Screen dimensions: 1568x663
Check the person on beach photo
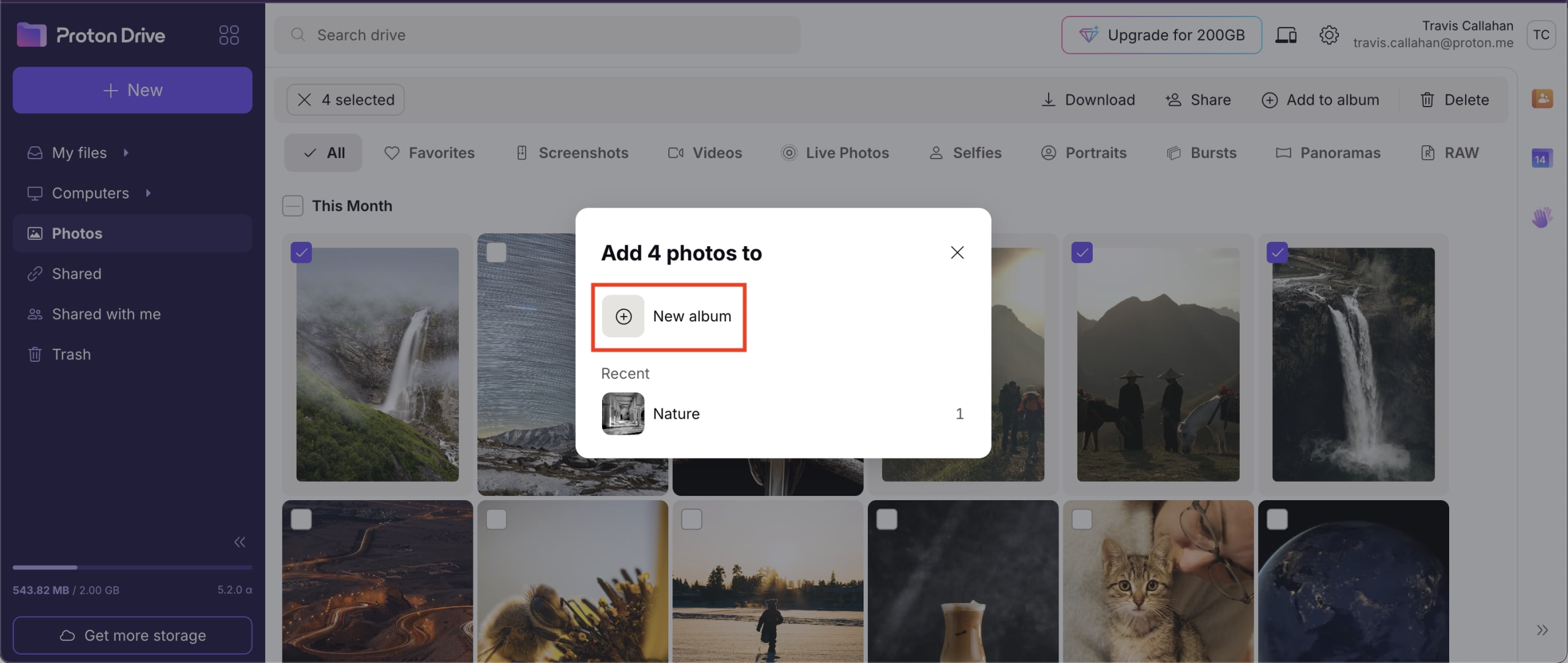(692, 519)
